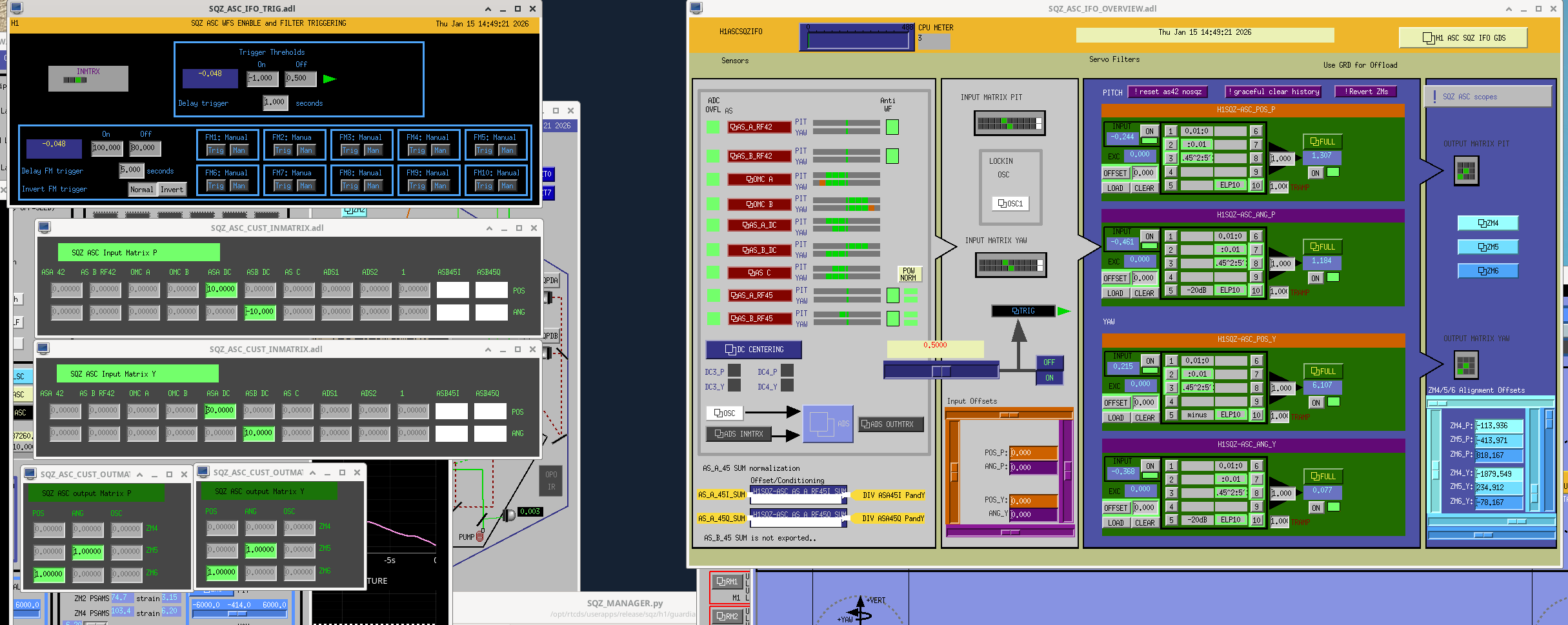Viewport: 1568px width, 625px height.
Task: Click the light blue ADS block icon
Action: pyautogui.click(x=827, y=424)
